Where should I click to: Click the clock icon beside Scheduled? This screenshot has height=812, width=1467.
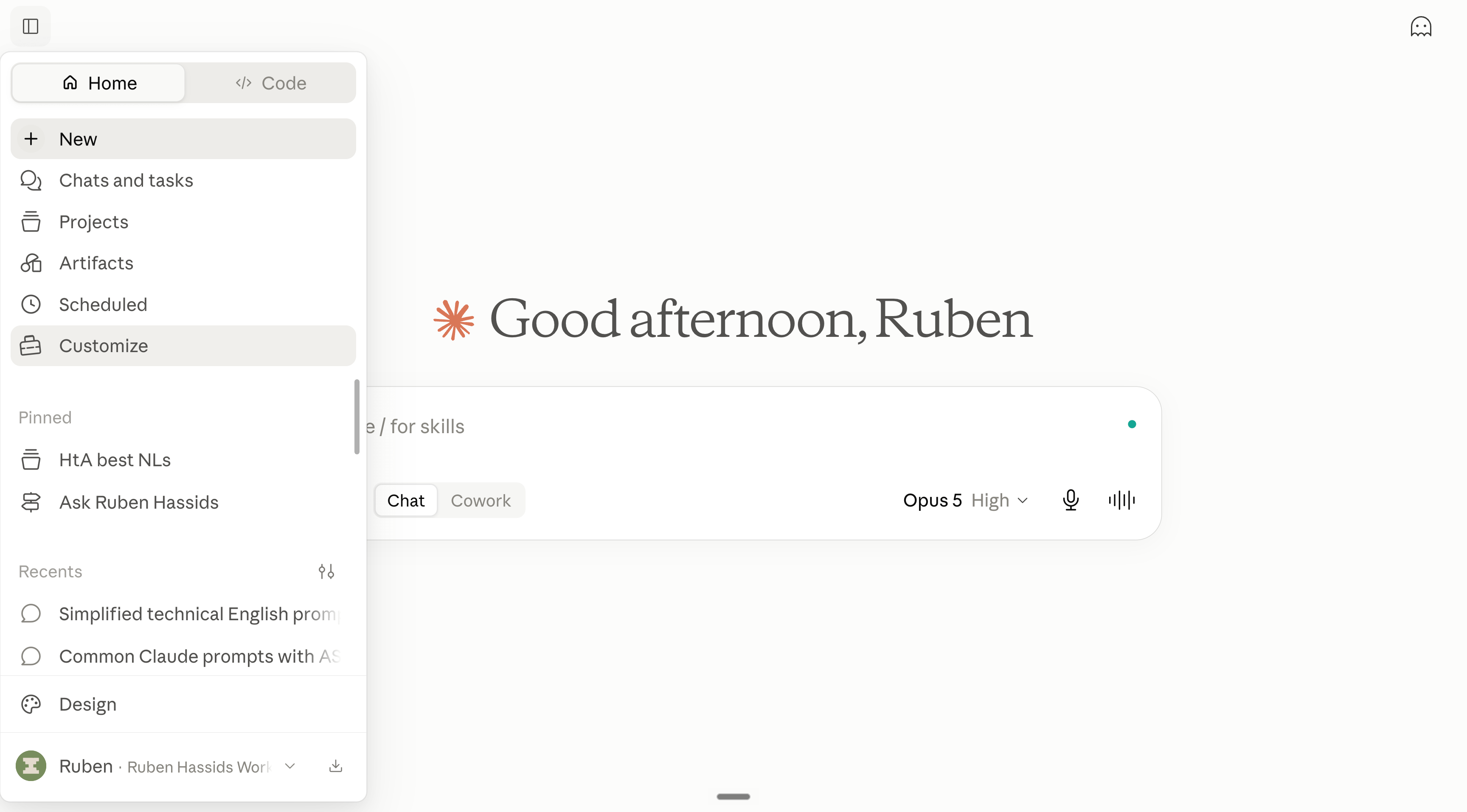point(31,305)
